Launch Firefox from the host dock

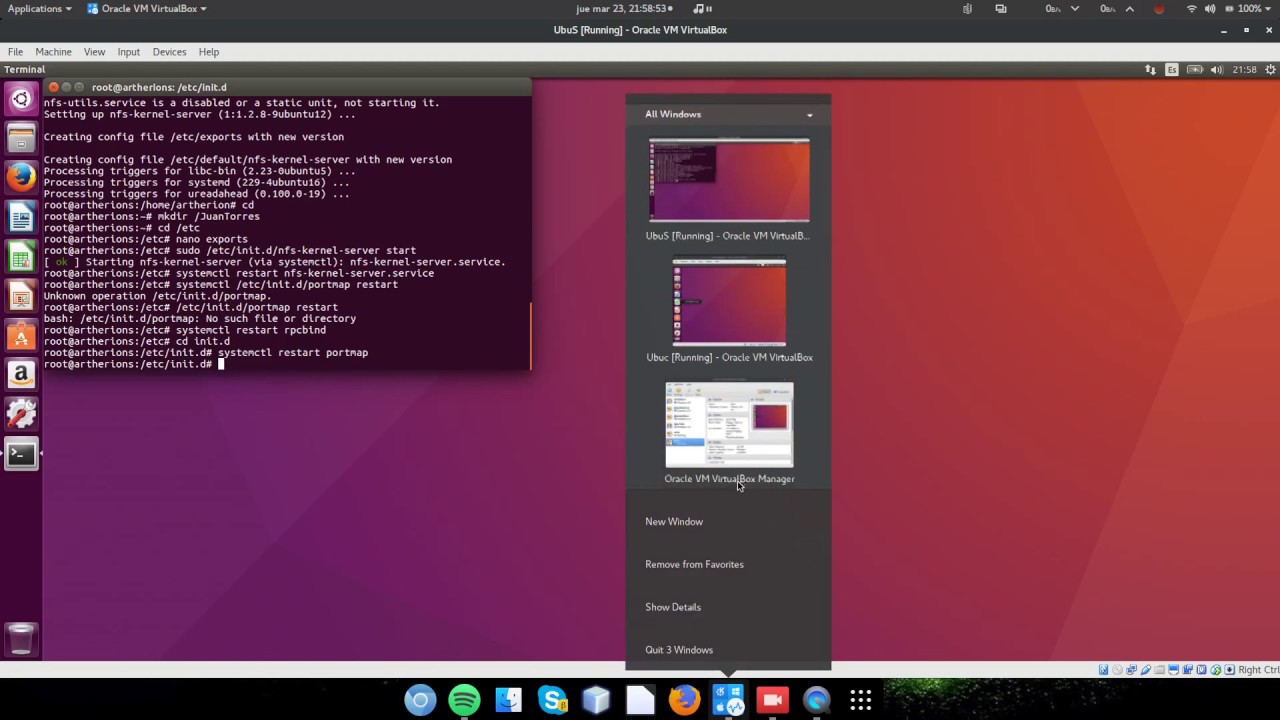coord(685,700)
